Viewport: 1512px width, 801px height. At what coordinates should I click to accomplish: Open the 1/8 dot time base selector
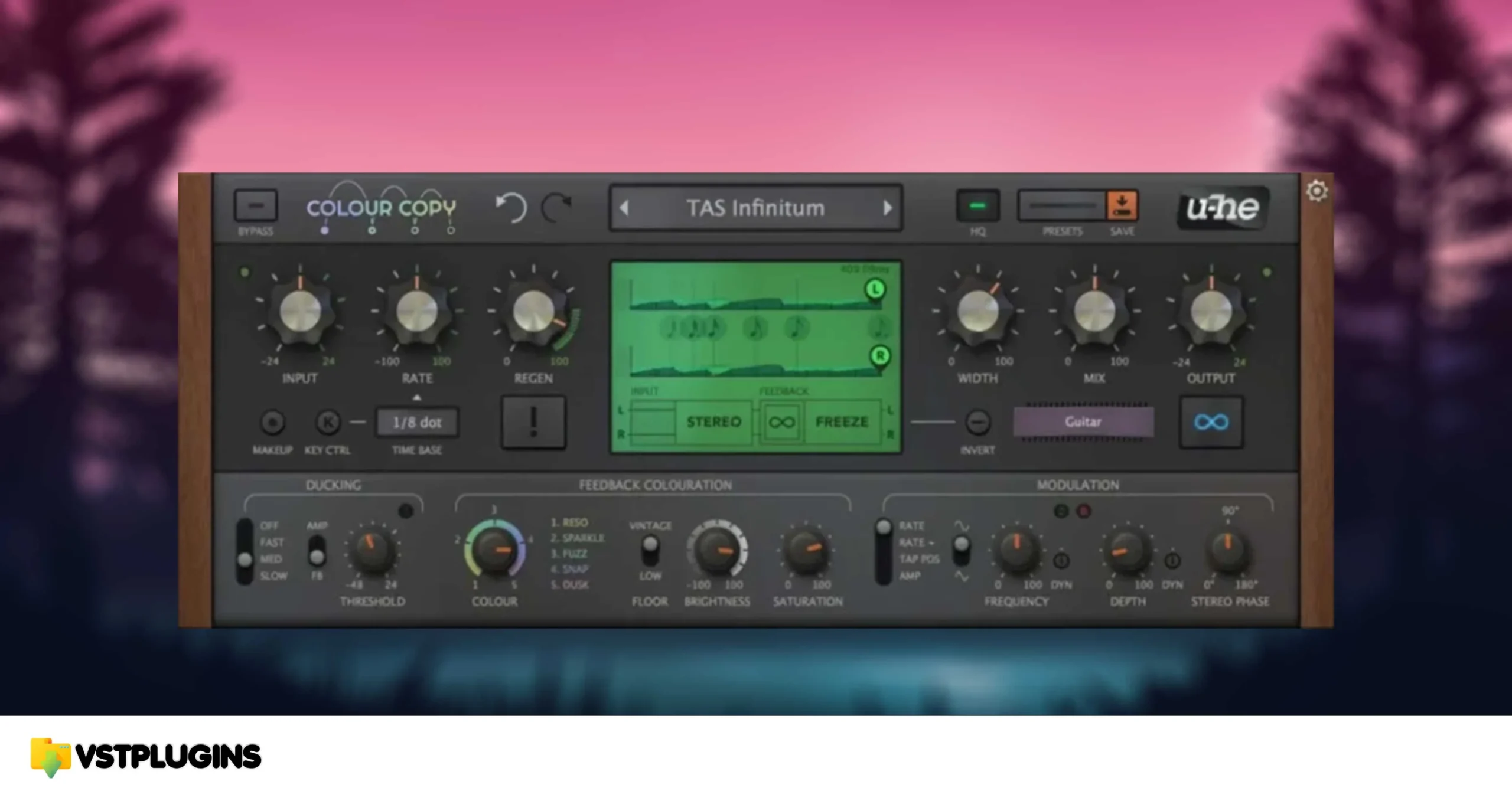point(417,422)
